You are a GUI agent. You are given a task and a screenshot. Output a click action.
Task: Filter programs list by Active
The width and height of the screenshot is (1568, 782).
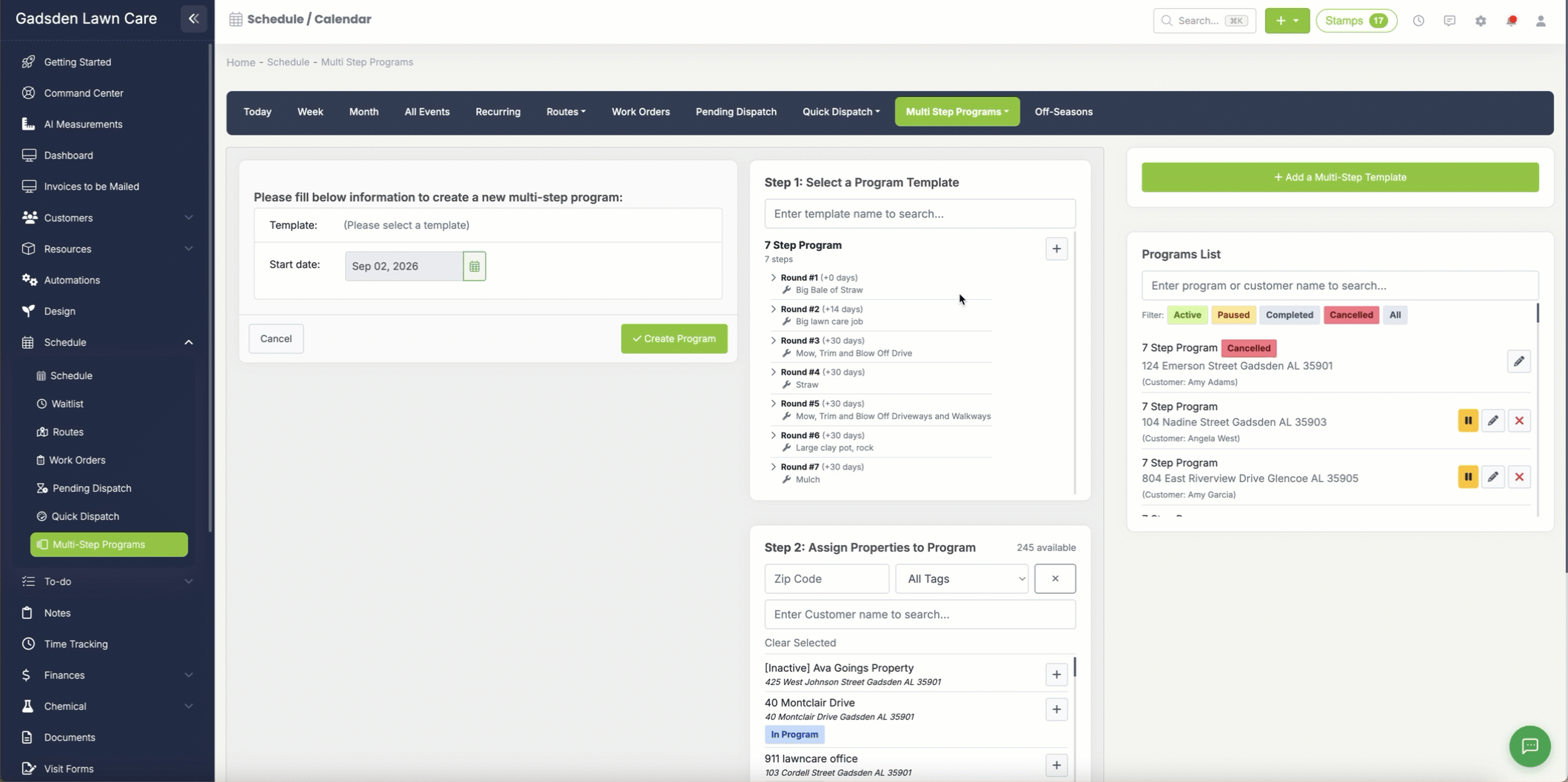[1187, 315]
